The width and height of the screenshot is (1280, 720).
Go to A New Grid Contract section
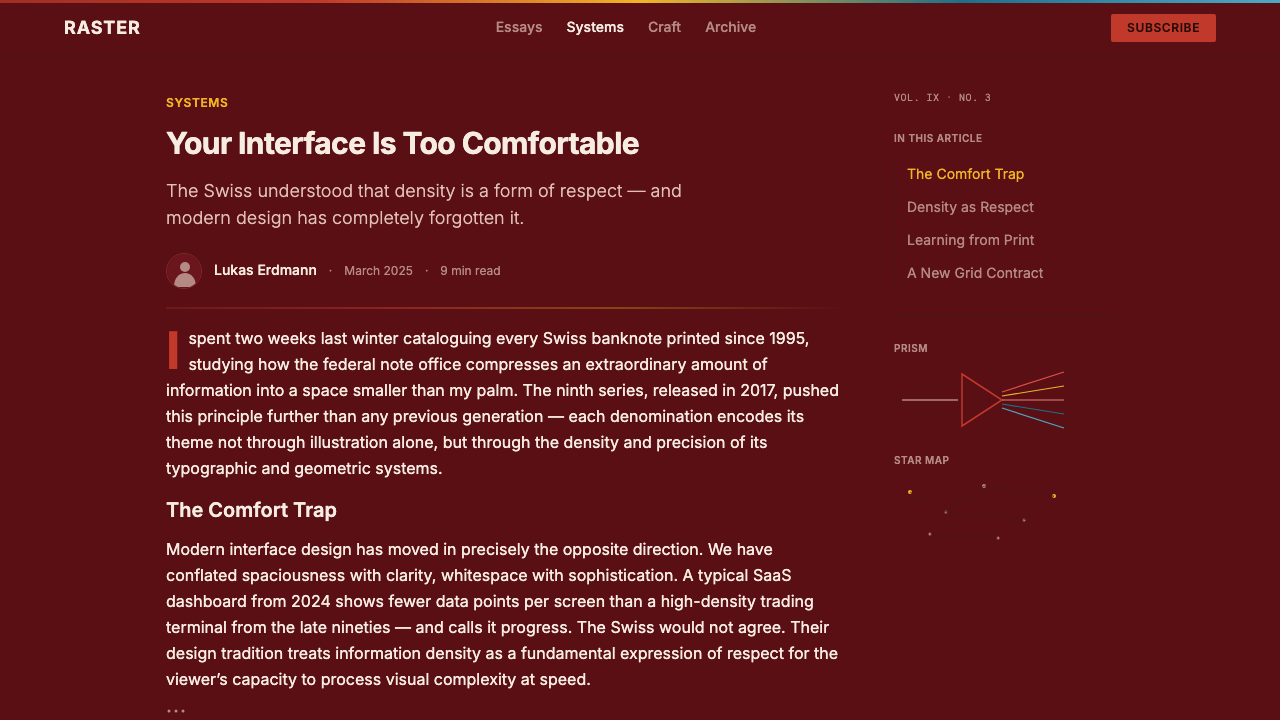tap(975, 273)
